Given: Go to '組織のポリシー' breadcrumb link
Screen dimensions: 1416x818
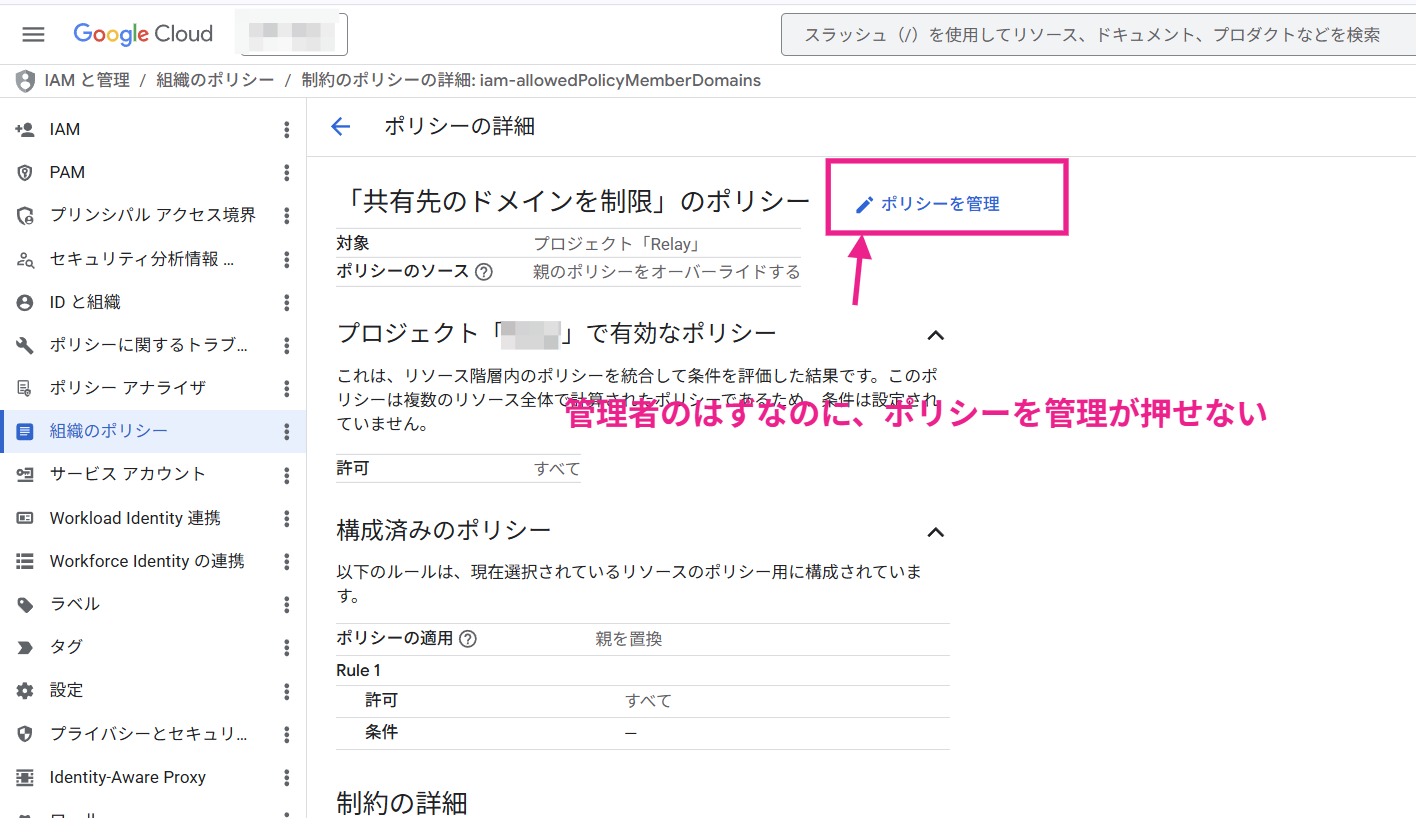Looking at the screenshot, I should pyautogui.click(x=215, y=80).
